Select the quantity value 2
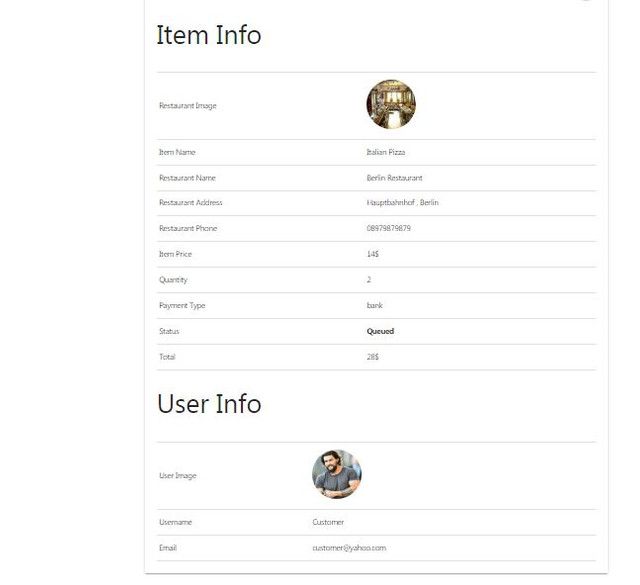640x585 pixels. coord(369,280)
